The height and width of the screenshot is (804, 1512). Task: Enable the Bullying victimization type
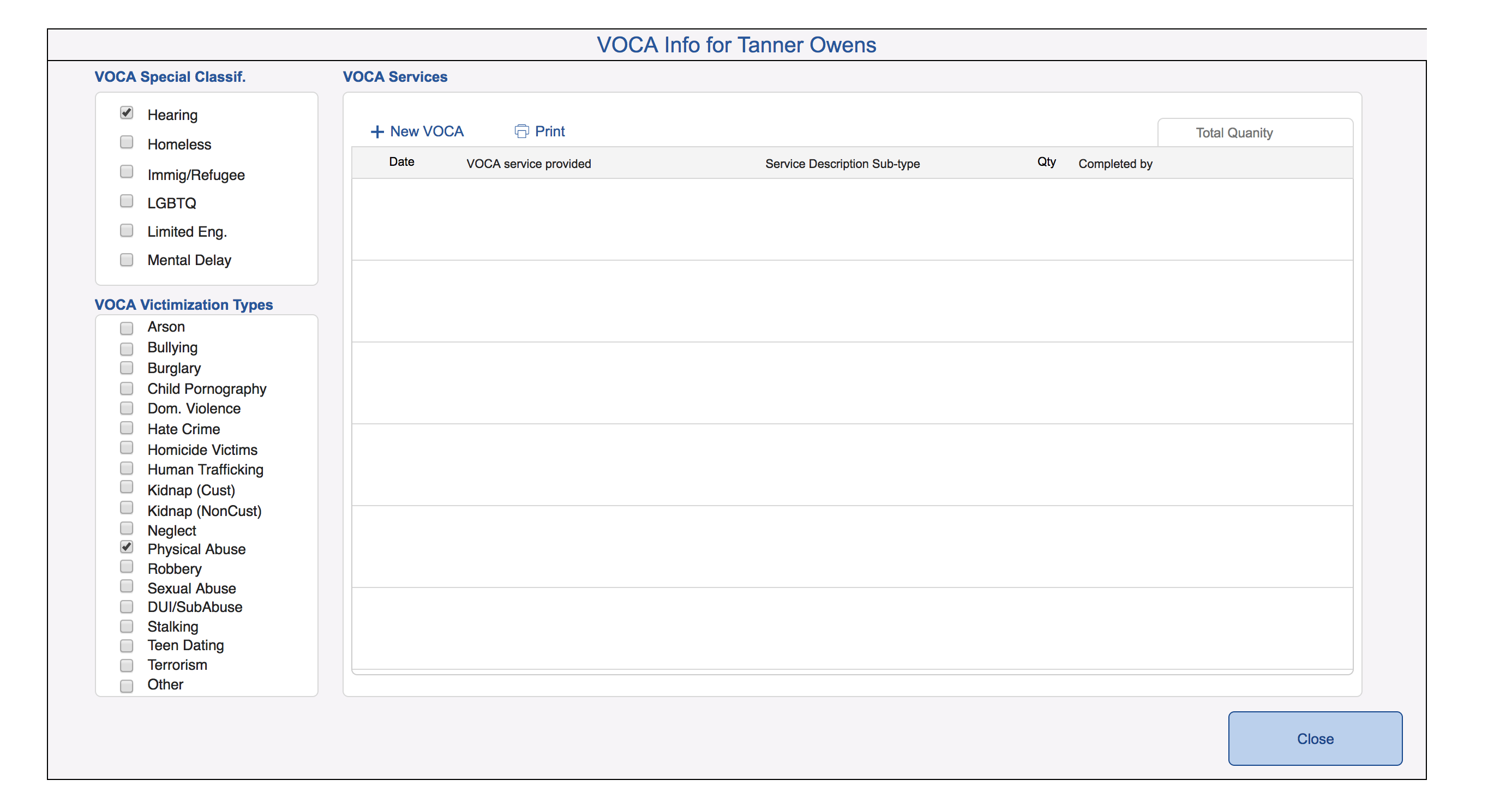click(126, 348)
